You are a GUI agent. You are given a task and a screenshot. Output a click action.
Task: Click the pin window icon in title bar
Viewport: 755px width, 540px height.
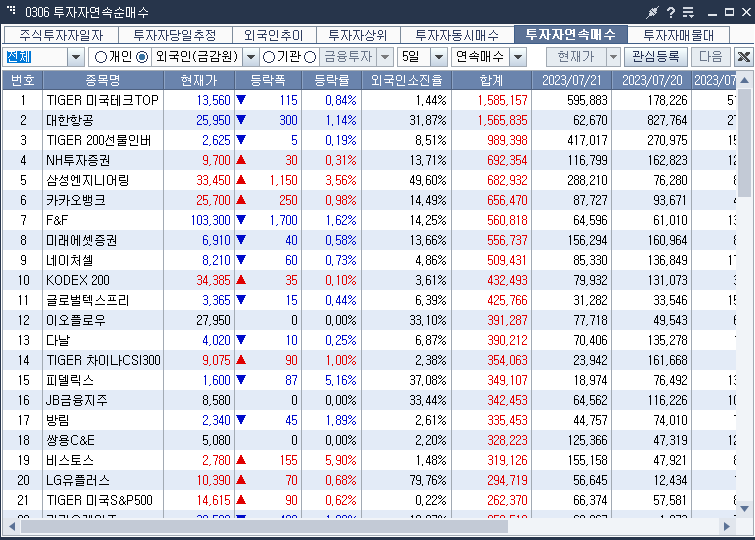point(652,13)
